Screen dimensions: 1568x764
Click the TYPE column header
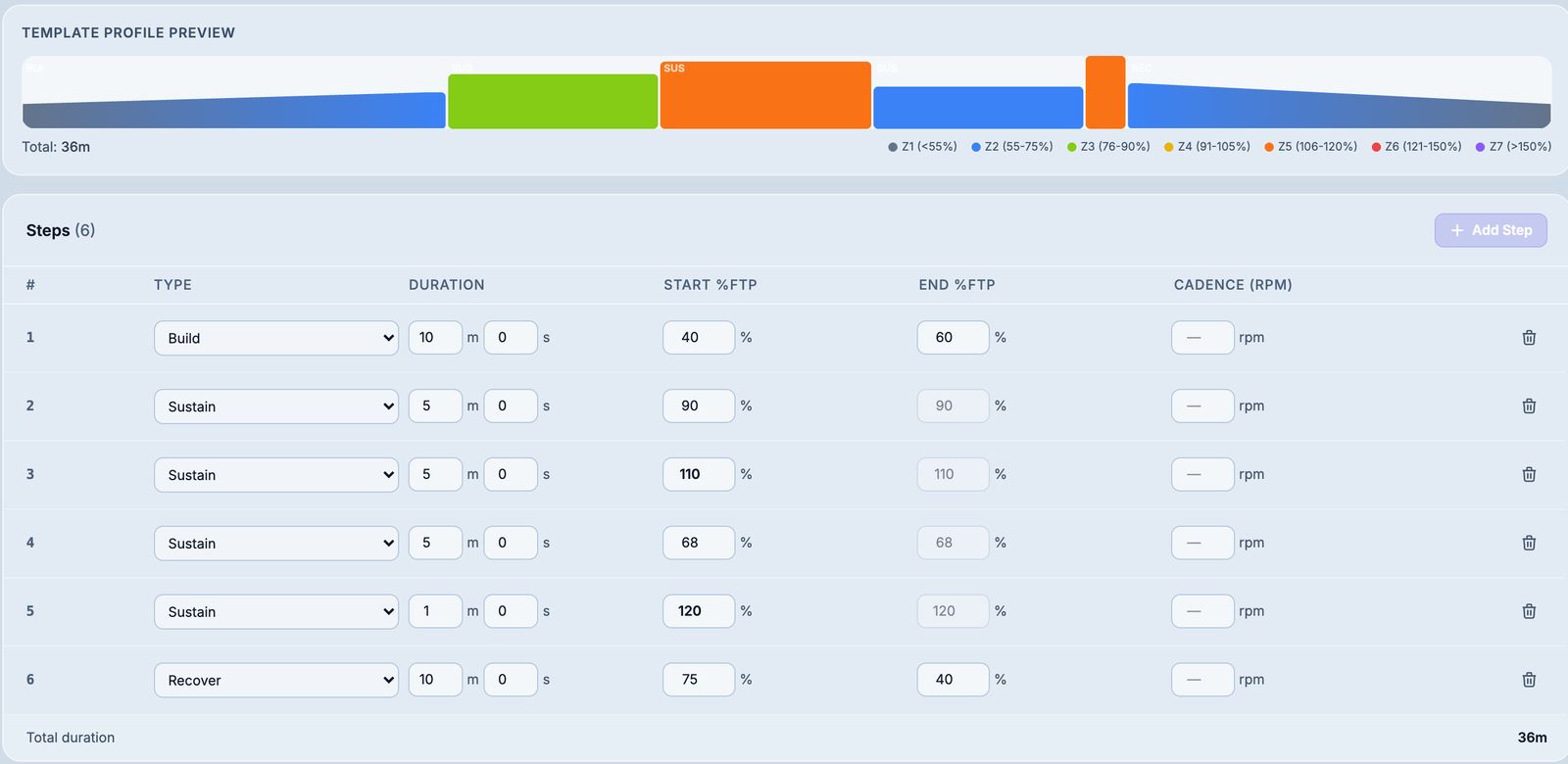click(x=172, y=285)
